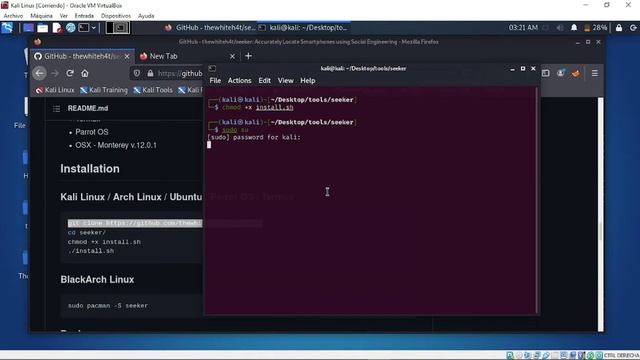Viewport: 640px width, 360px height.
Task: Open the Archivo menu in VirtualBox
Action: coord(13,16)
